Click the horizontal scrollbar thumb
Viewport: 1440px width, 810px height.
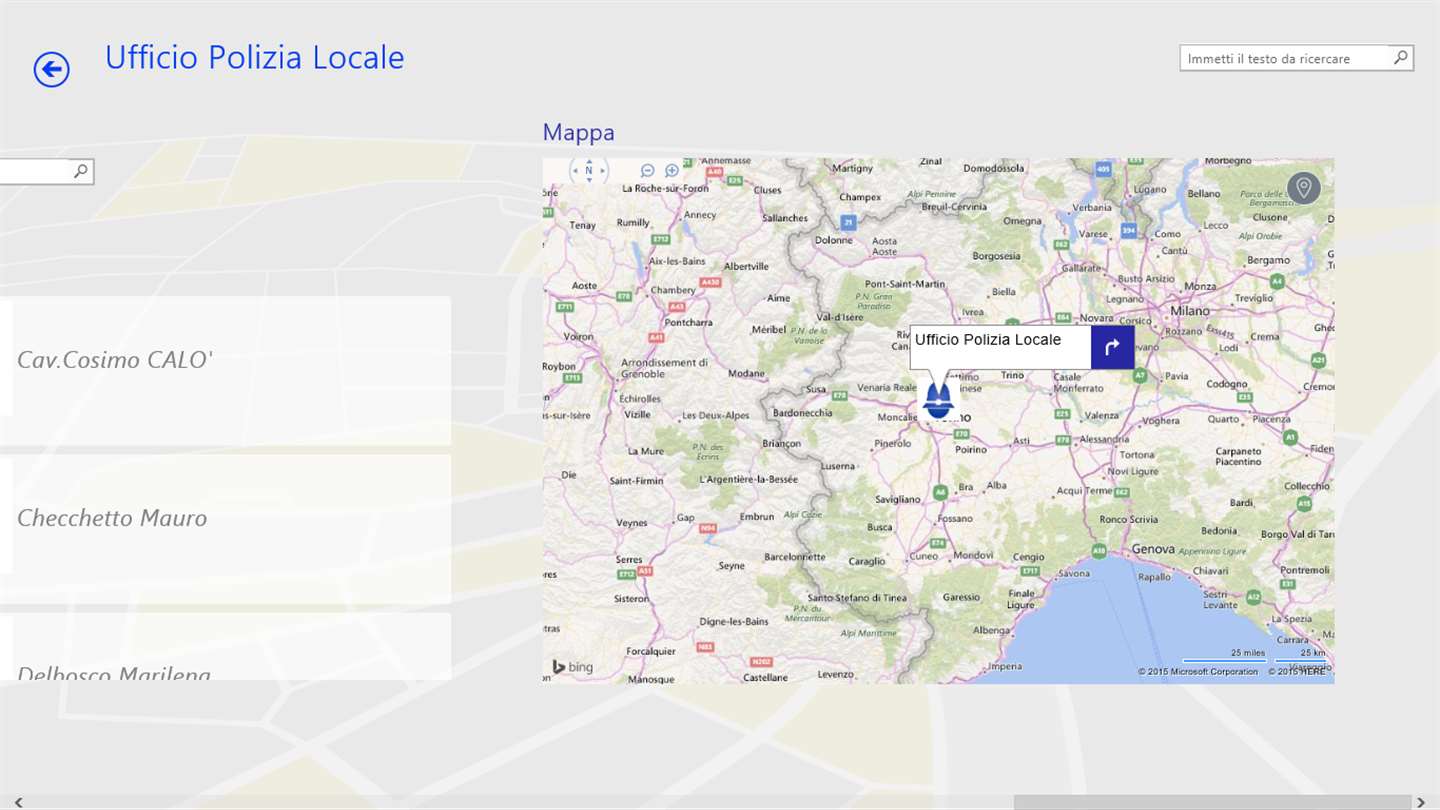coord(1212,802)
